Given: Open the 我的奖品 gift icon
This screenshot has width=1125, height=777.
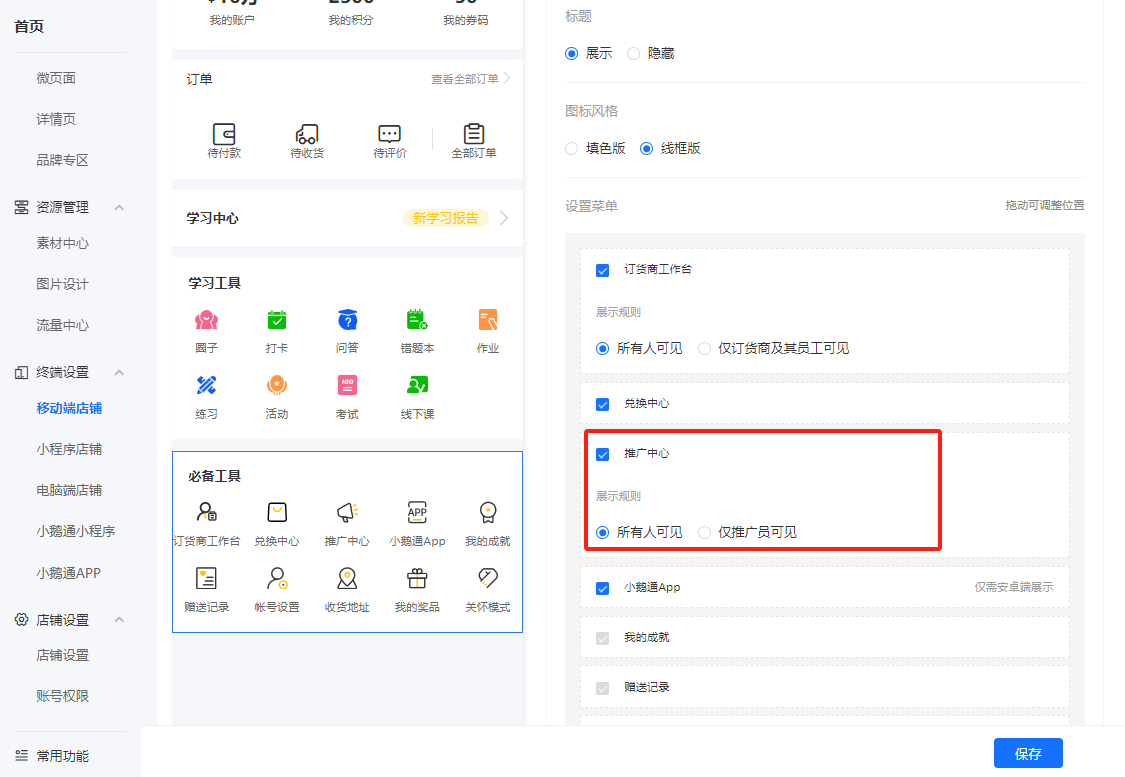Looking at the screenshot, I should point(417,578).
